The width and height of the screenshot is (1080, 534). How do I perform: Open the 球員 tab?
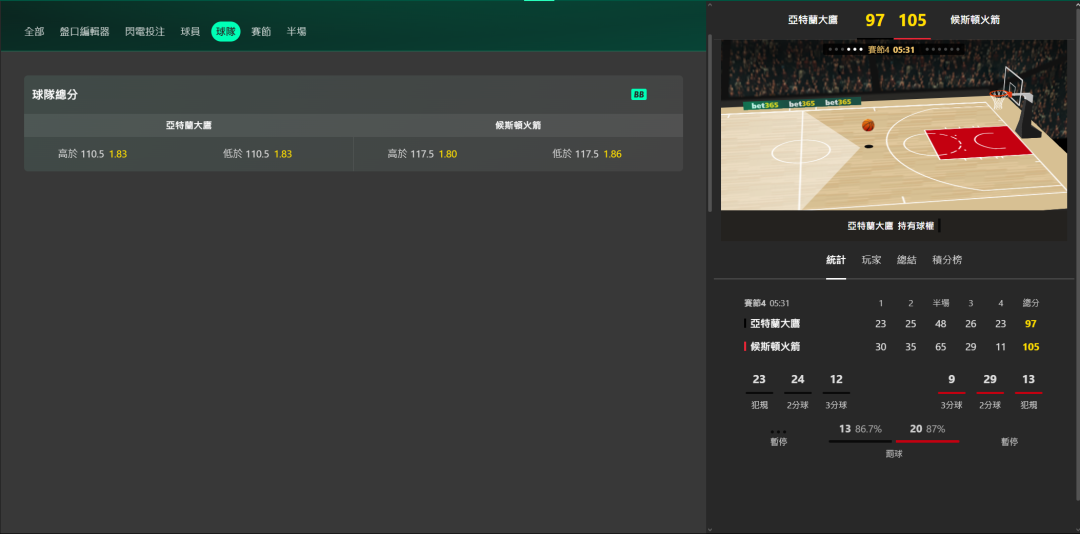coord(190,32)
